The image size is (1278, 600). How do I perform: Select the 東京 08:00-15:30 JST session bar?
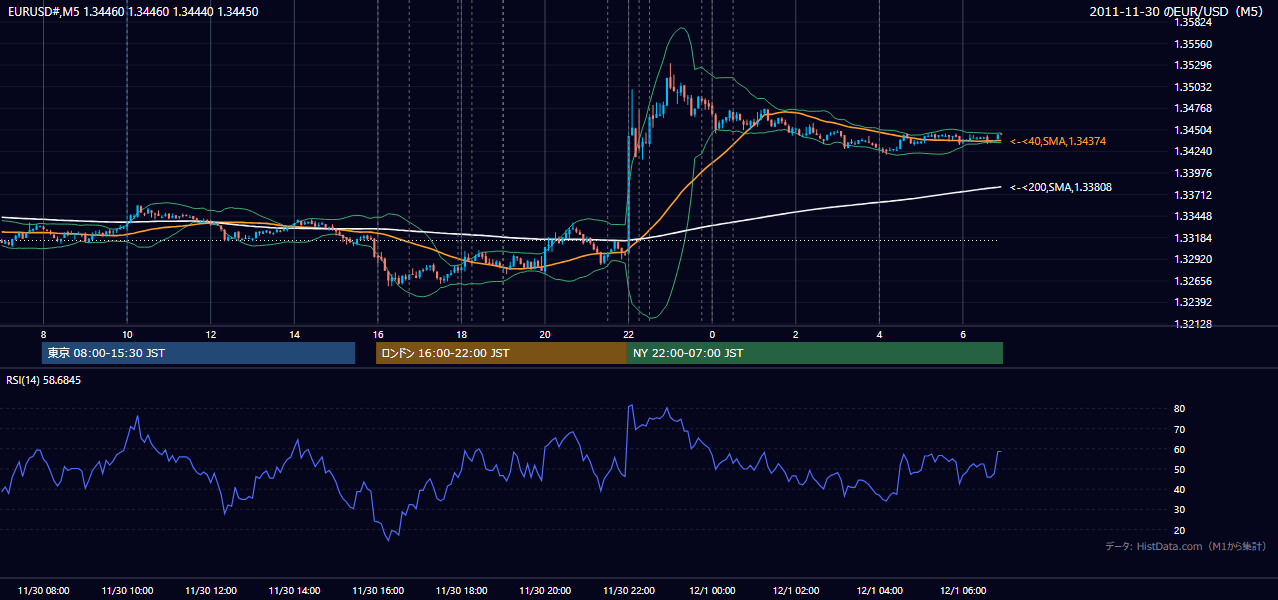[198, 353]
